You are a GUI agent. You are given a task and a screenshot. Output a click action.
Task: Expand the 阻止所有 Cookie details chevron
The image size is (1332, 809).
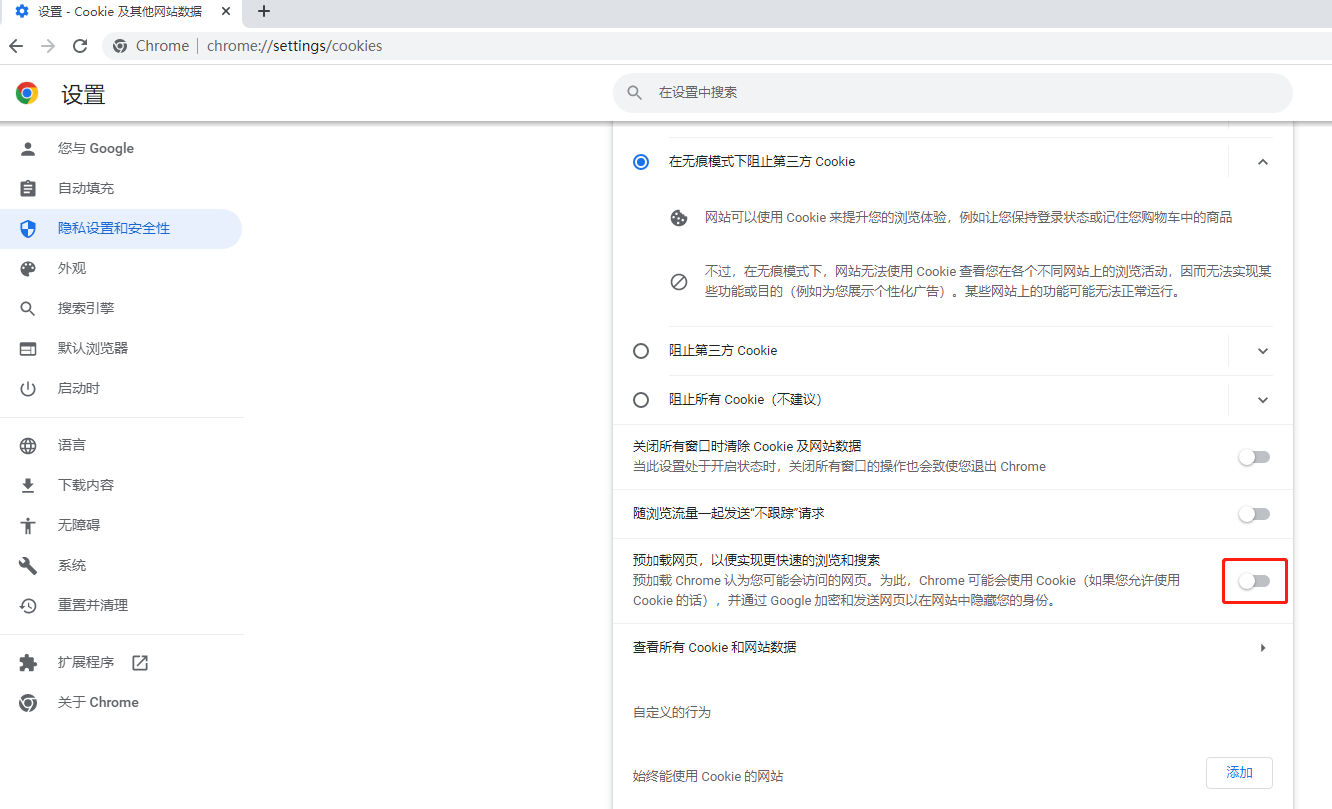point(1262,400)
